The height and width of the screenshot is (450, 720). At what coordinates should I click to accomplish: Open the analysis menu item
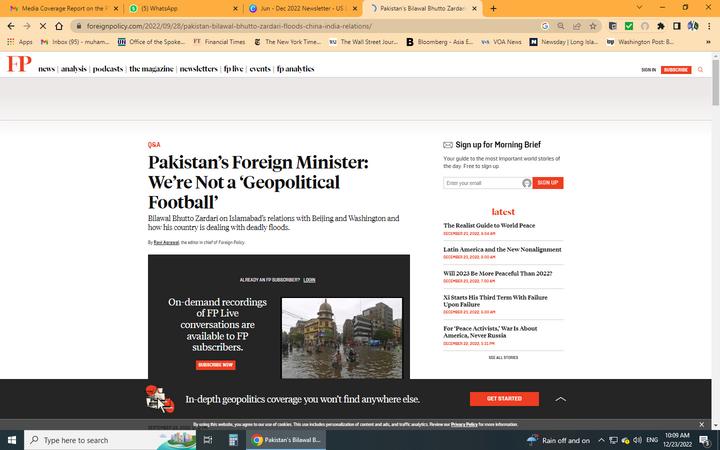click(x=73, y=69)
